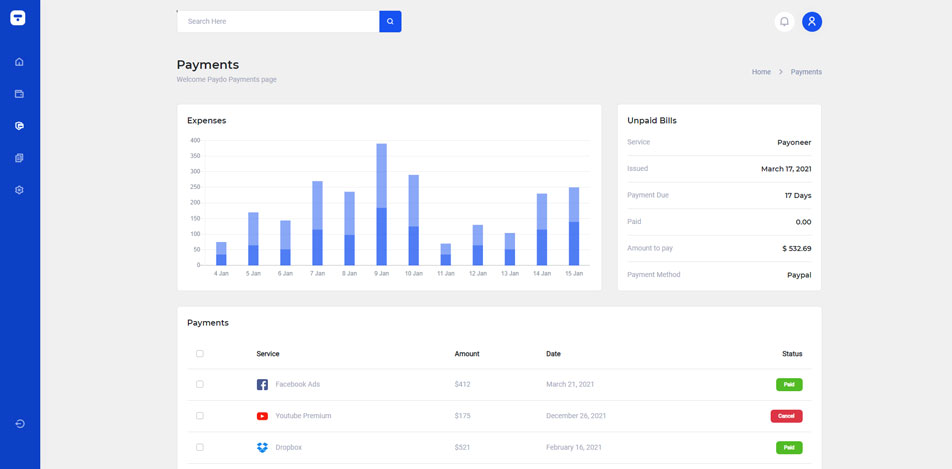
Task: Open the user profile avatar
Action: 812,21
